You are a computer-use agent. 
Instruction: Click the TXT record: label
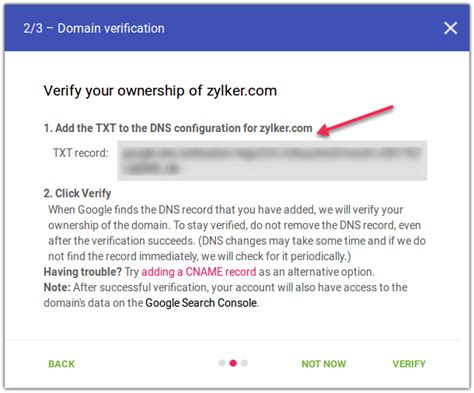click(81, 153)
